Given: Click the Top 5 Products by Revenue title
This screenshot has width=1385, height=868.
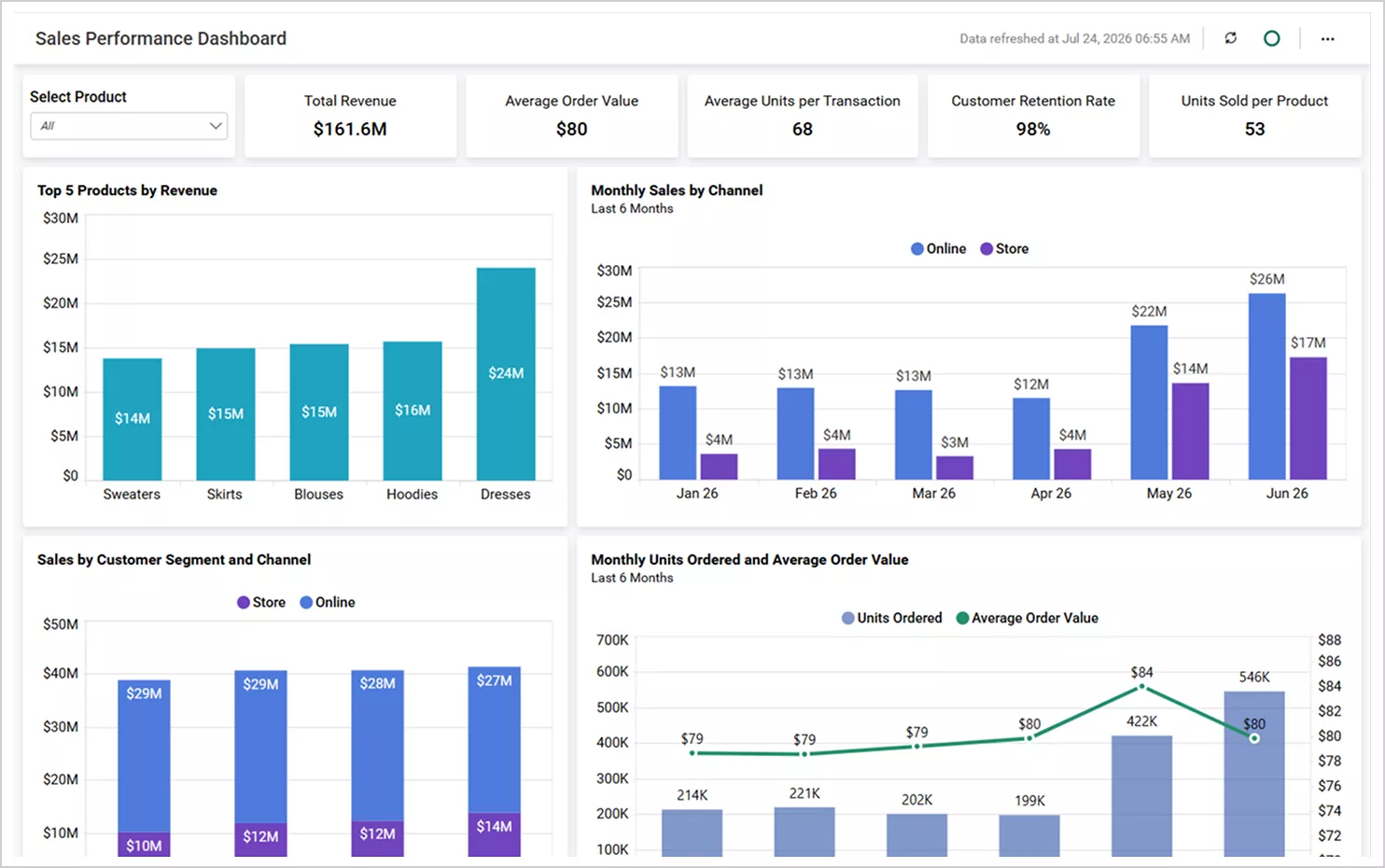Looking at the screenshot, I should [127, 190].
